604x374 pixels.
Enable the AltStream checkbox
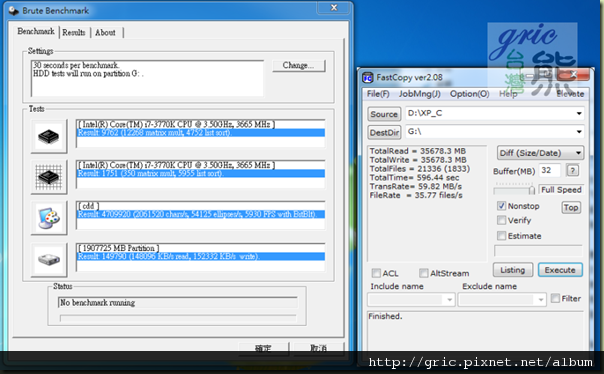pos(423,273)
